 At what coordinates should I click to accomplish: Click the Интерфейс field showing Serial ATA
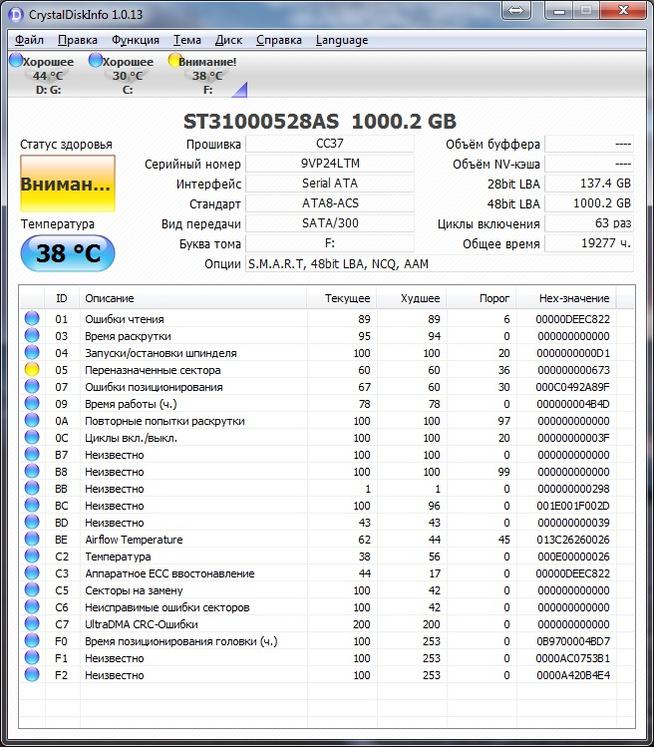point(330,183)
